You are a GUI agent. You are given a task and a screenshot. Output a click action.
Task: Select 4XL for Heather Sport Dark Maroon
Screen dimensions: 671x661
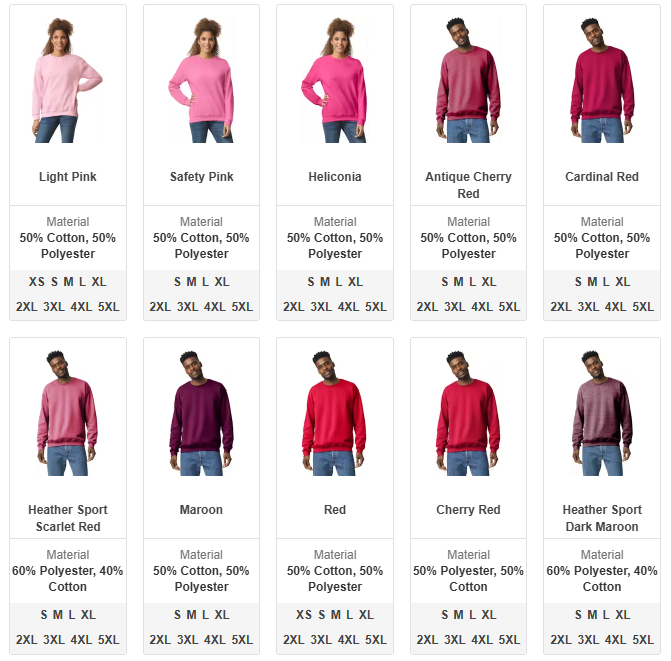click(x=615, y=640)
